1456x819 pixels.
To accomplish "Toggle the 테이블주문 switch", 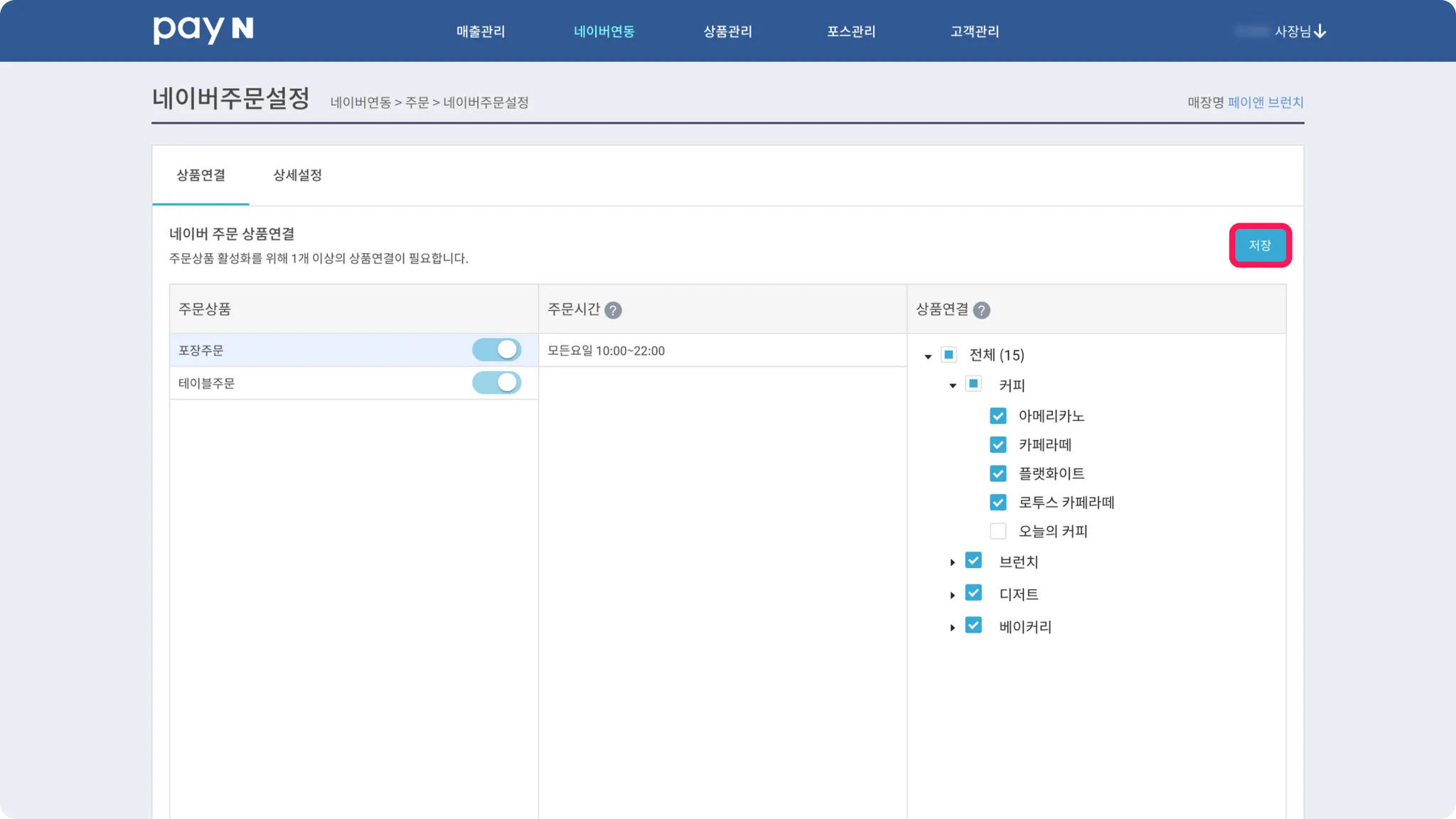I will [496, 382].
